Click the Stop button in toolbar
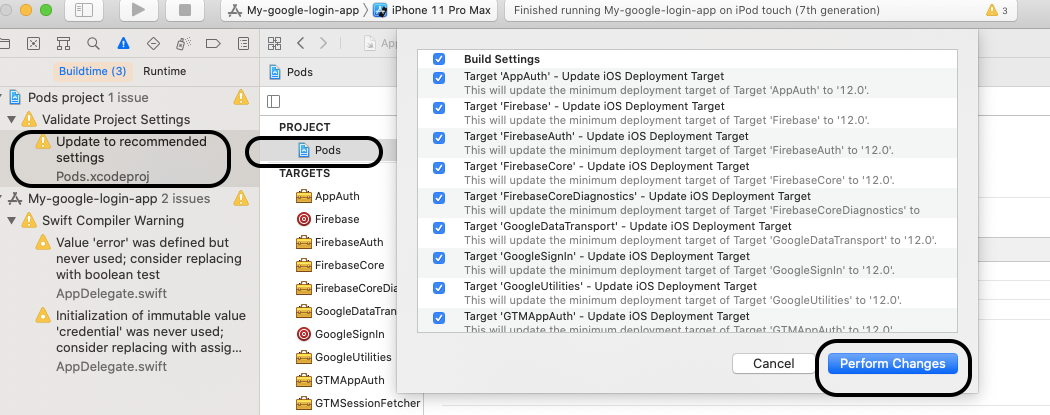The width and height of the screenshot is (1050, 415). tap(184, 10)
